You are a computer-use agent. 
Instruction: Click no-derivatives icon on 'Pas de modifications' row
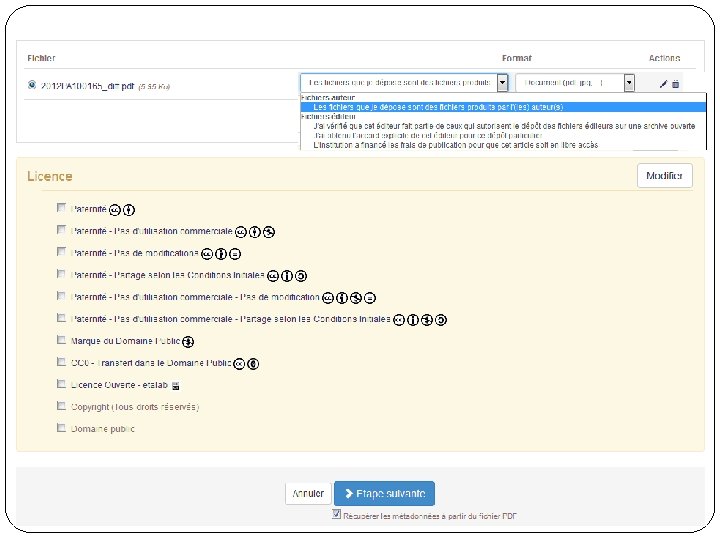(235, 253)
